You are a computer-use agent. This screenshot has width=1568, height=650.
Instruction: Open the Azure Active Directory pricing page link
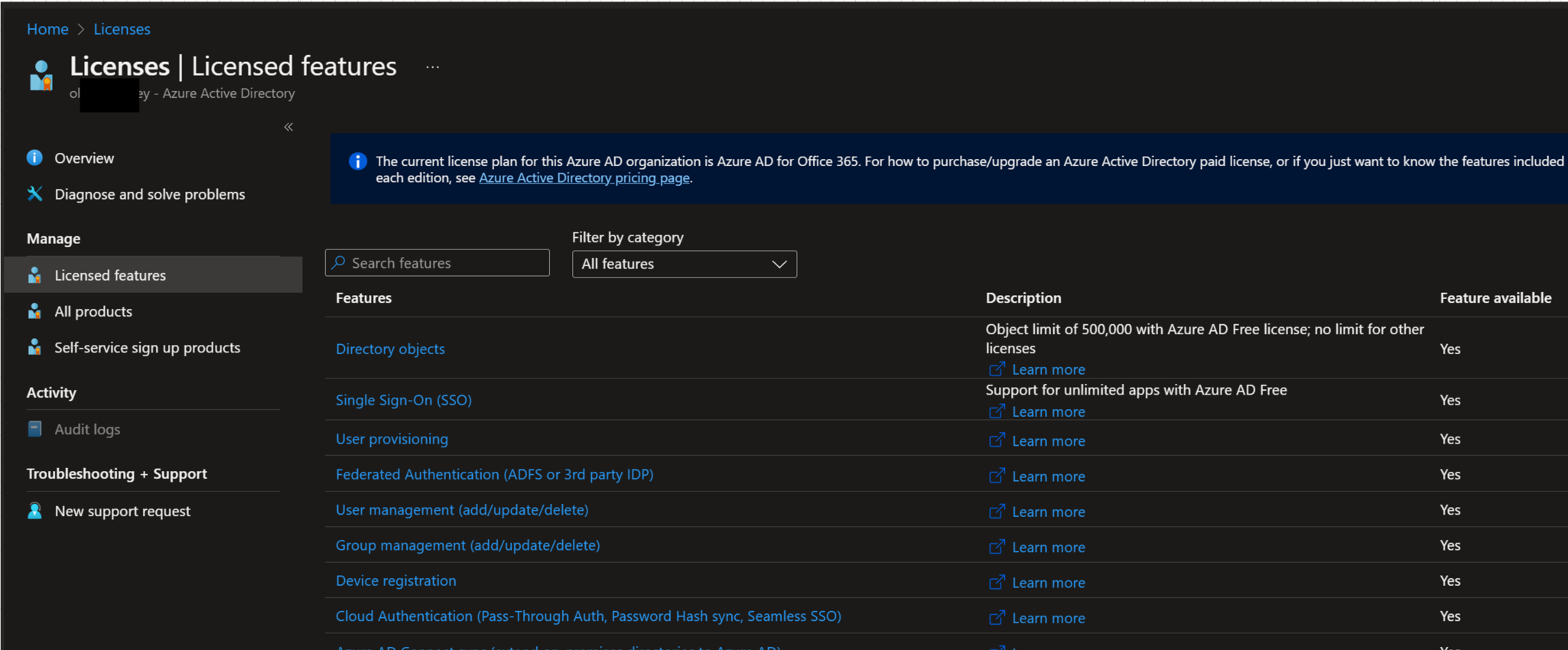(584, 177)
